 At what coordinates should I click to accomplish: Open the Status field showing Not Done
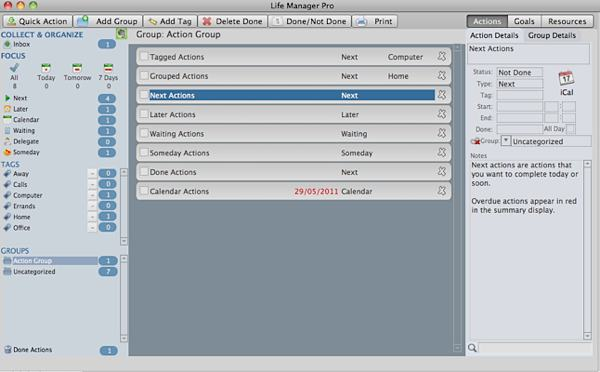click(520, 72)
